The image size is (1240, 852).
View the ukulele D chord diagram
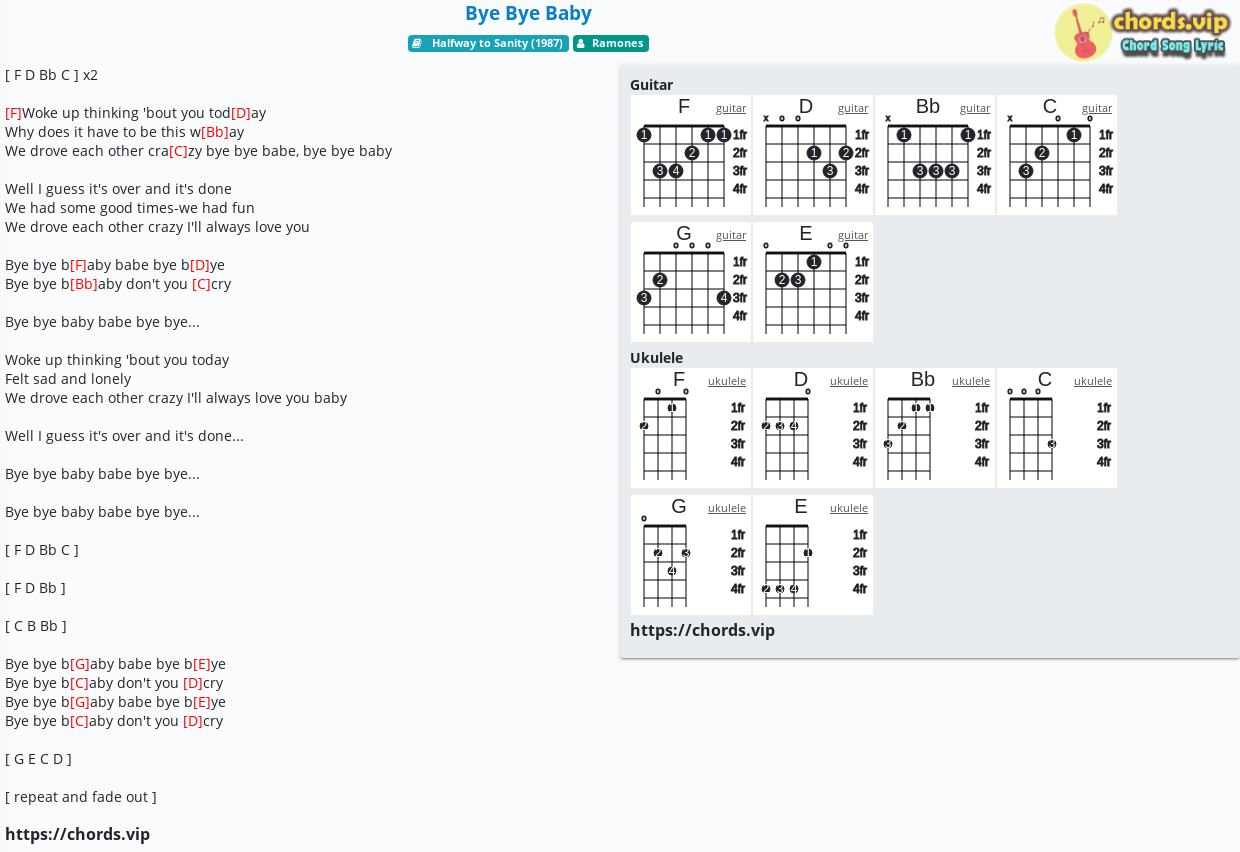(x=813, y=428)
